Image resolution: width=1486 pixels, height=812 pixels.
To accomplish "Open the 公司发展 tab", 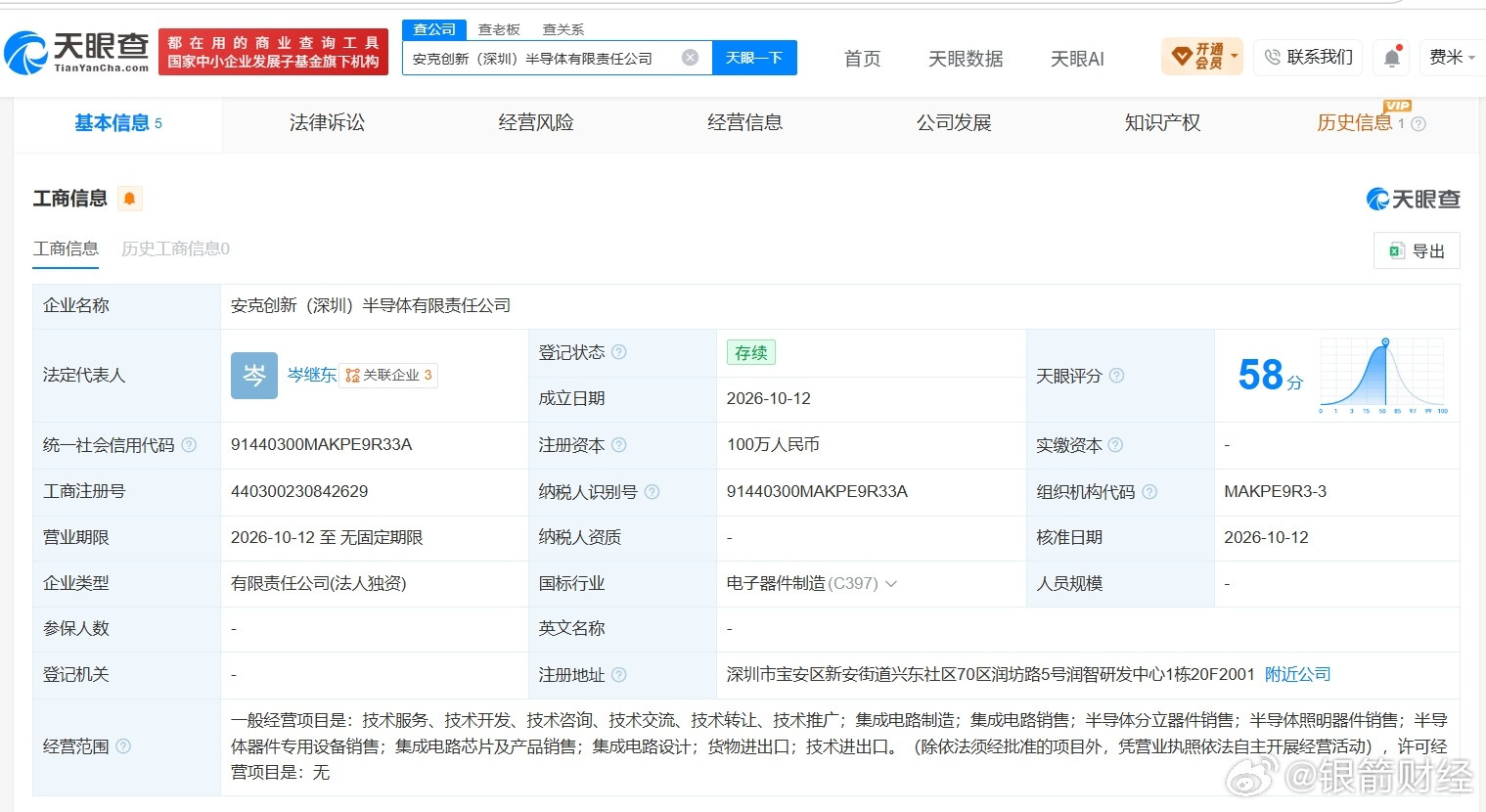I will 954,123.
